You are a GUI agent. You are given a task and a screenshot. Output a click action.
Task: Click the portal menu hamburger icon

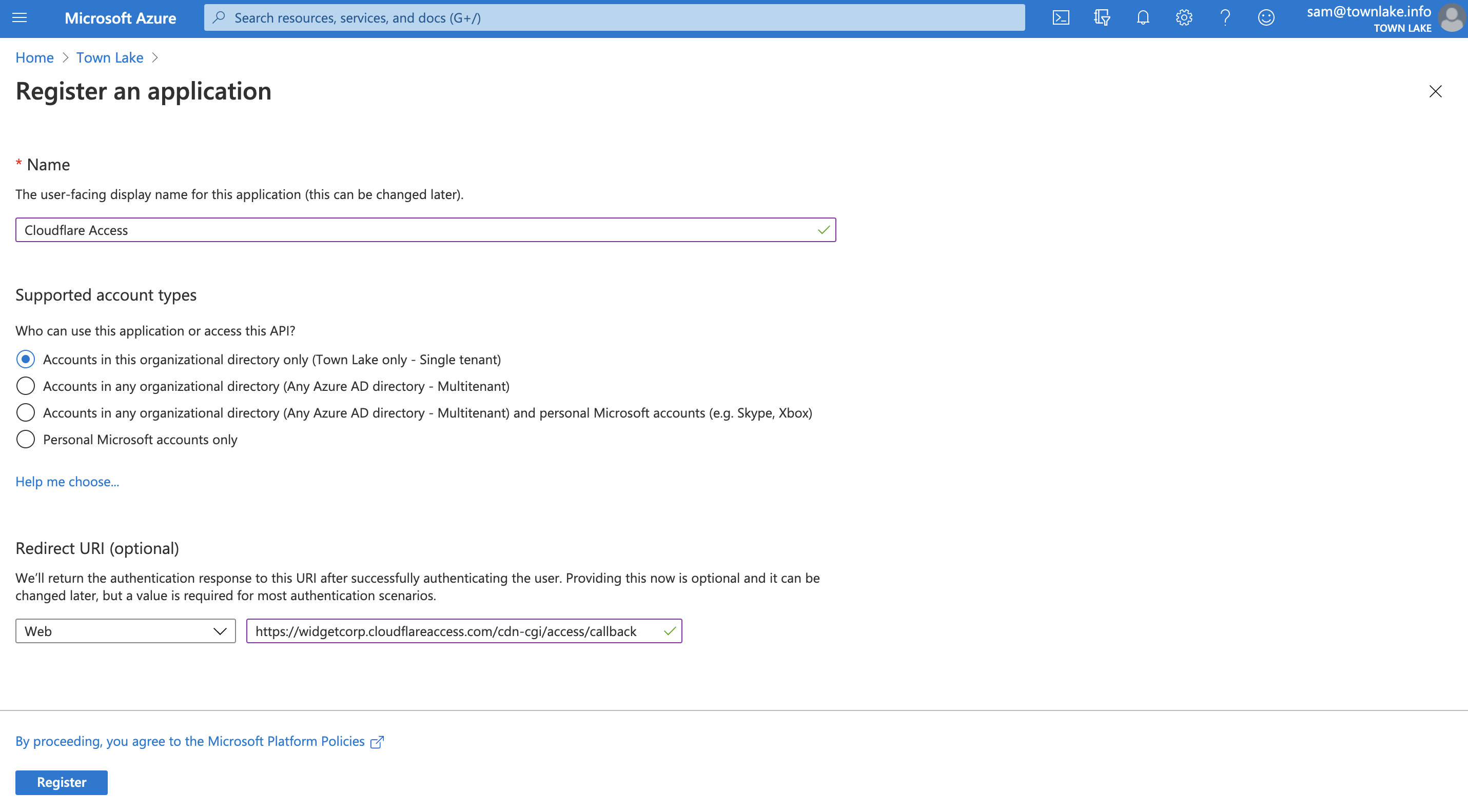(x=20, y=18)
